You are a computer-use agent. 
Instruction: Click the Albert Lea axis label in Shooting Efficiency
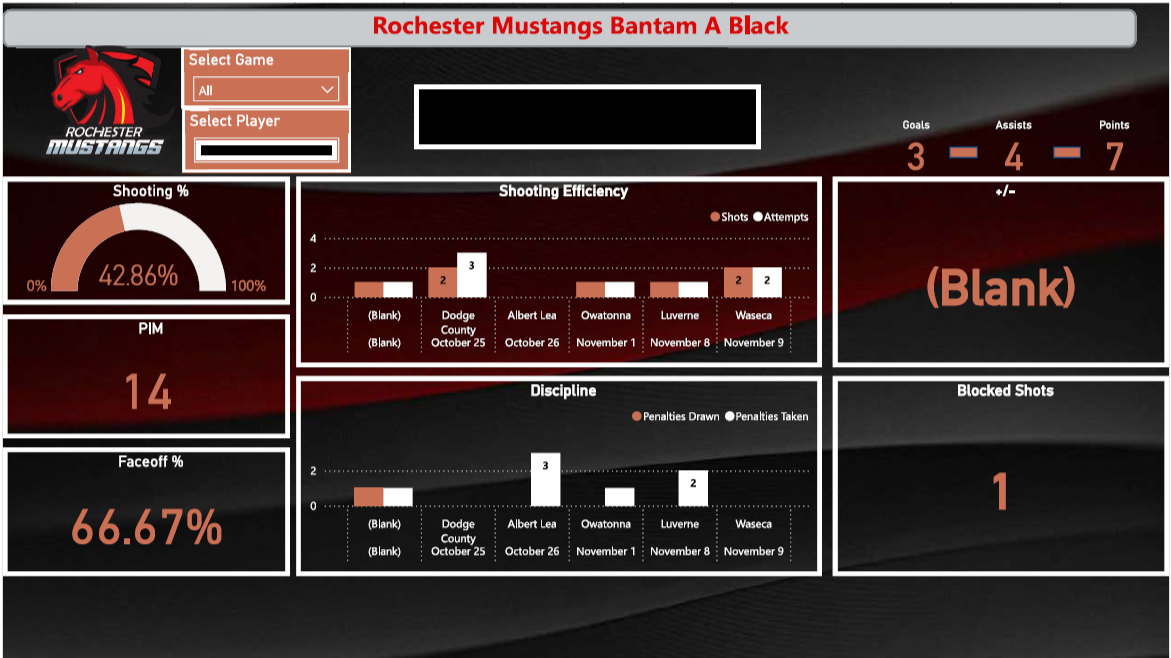click(x=532, y=315)
